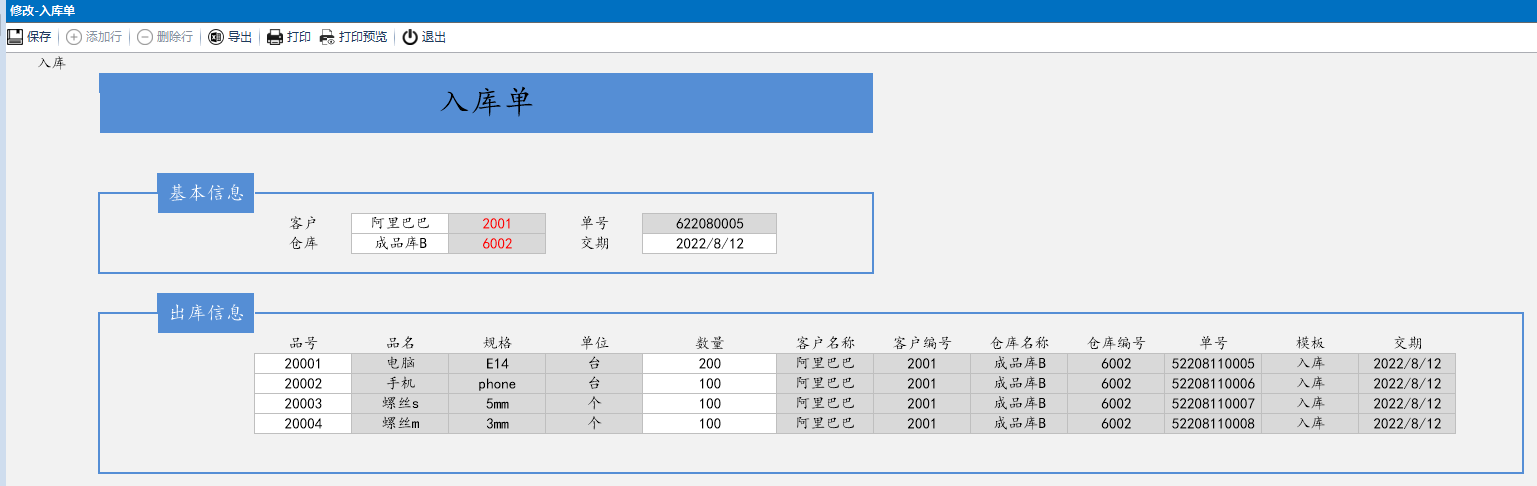Click quantity cell 200 for 电脑

tap(709, 363)
